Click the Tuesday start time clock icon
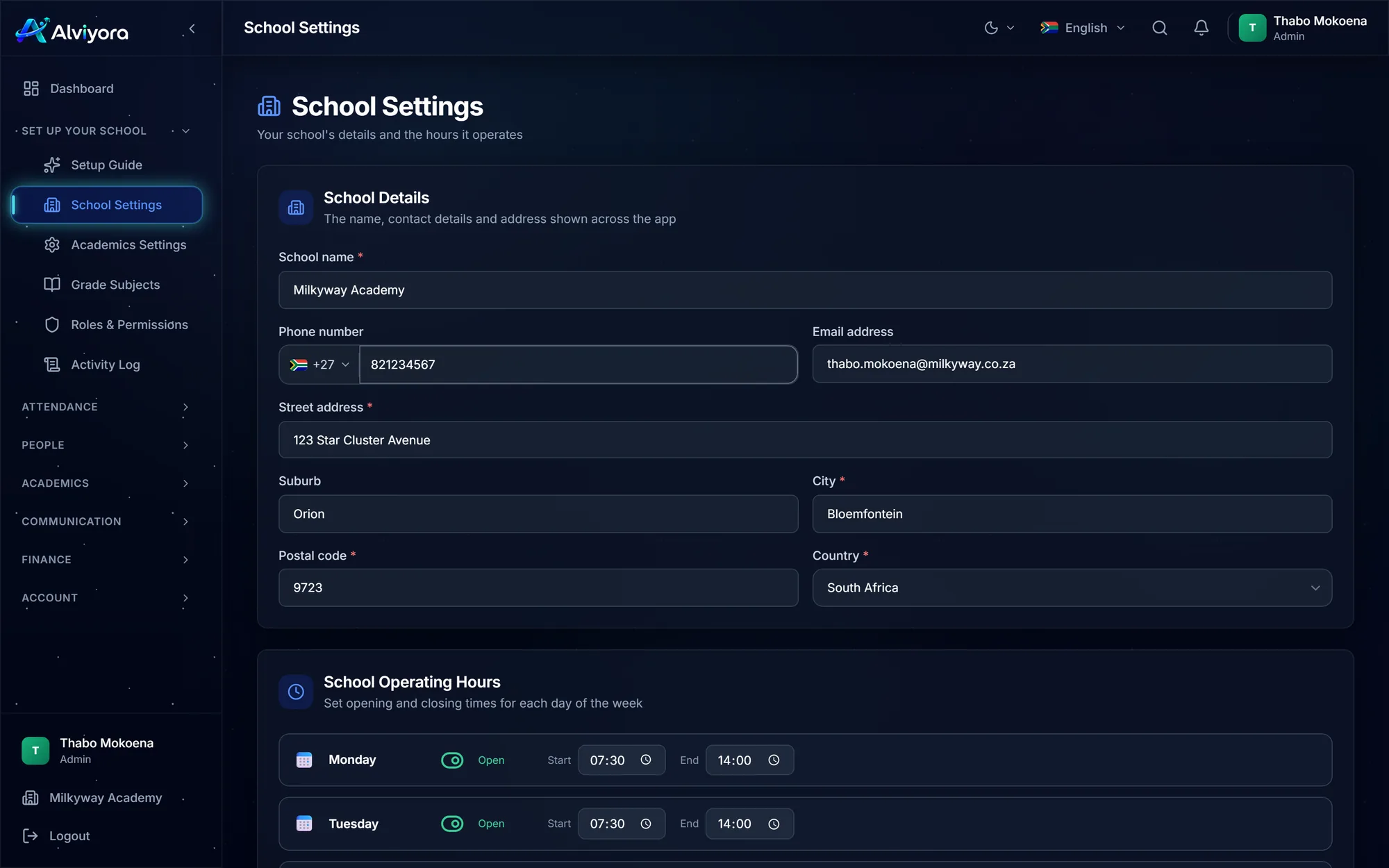 point(646,824)
